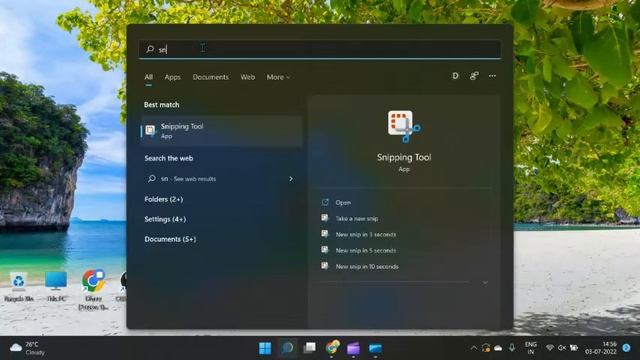This screenshot has width=640, height=360.
Task: Open the Wi-Fi network tray icon
Action: tap(550, 348)
